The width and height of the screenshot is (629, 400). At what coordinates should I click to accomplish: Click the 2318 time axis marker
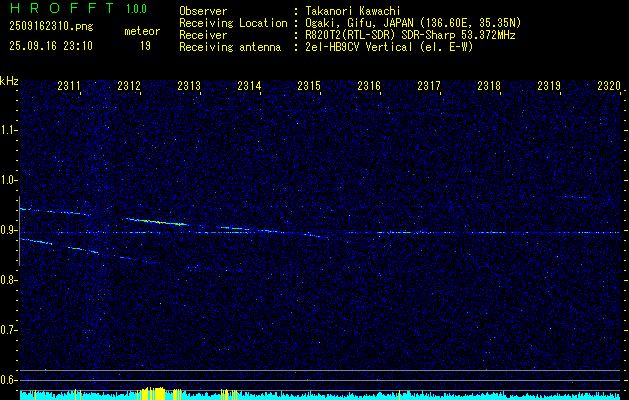point(489,86)
